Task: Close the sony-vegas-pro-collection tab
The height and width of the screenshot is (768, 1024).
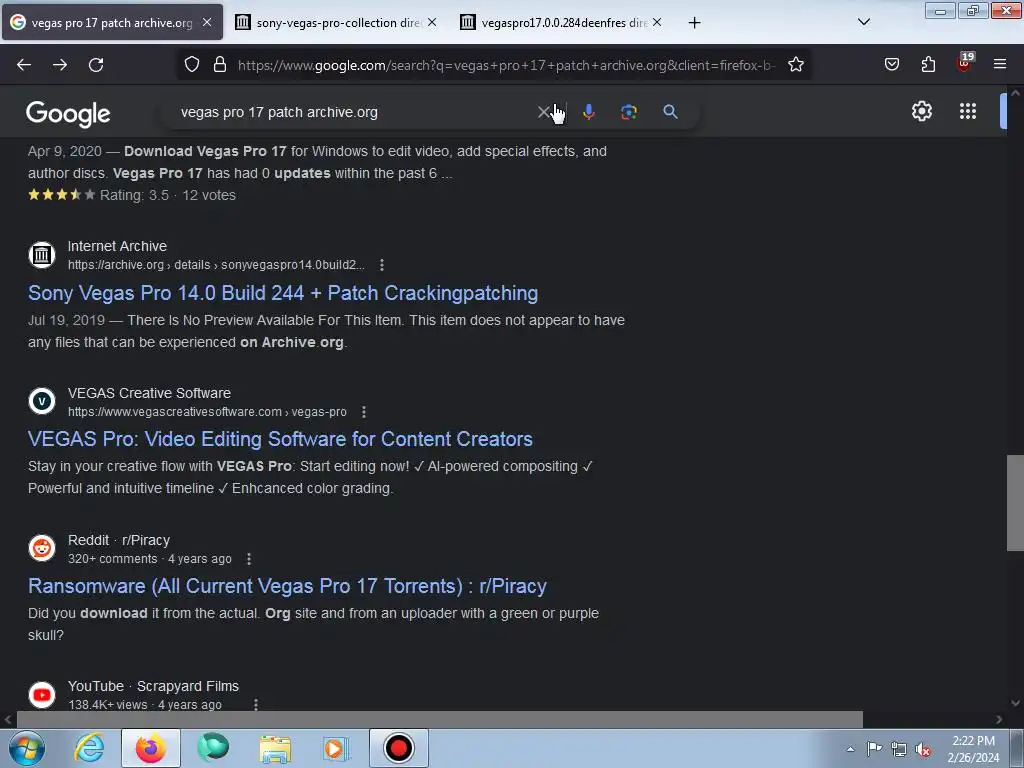Action: pyautogui.click(x=432, y=22)
